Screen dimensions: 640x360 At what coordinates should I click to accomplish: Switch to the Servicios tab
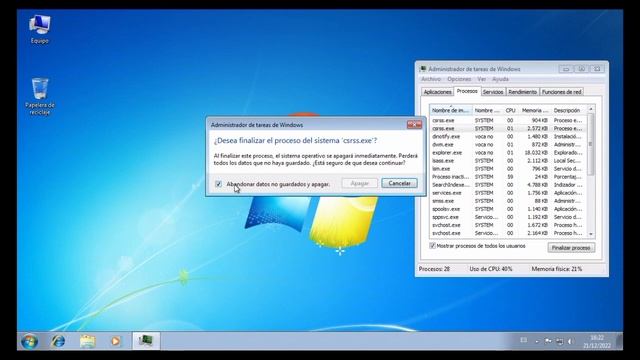pyautogui.click(x=493, y=92)
